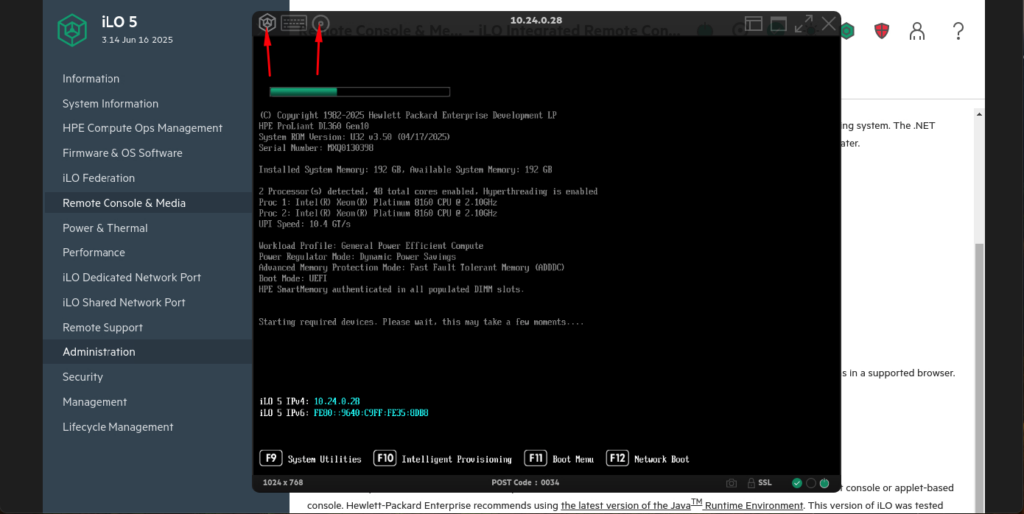Click the Workload Profile line in console
The image size is (1024, 514).
[x=371, y=246]
